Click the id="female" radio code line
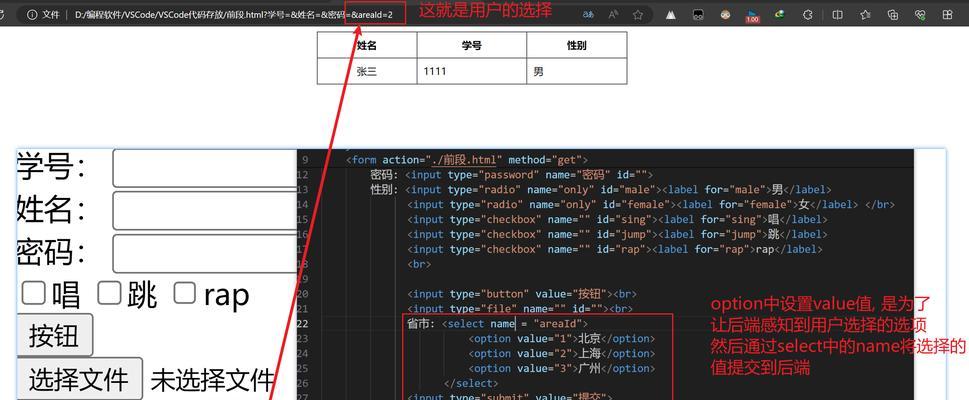Image resolution: width=969 pixels, height=400 pixels. click(651, 205)
